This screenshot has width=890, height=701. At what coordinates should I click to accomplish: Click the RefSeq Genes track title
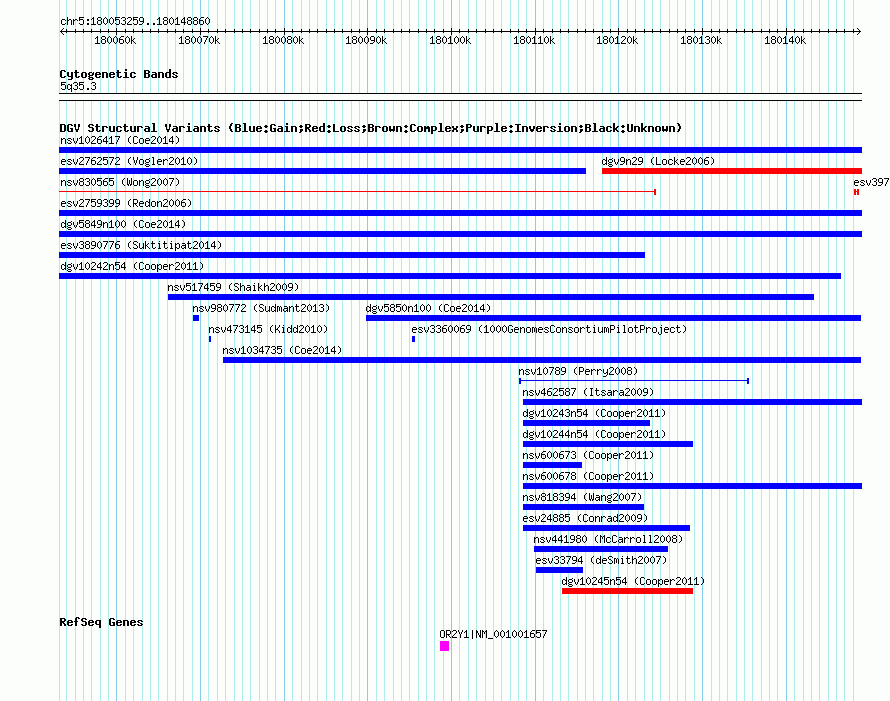(x=101, y=622)
